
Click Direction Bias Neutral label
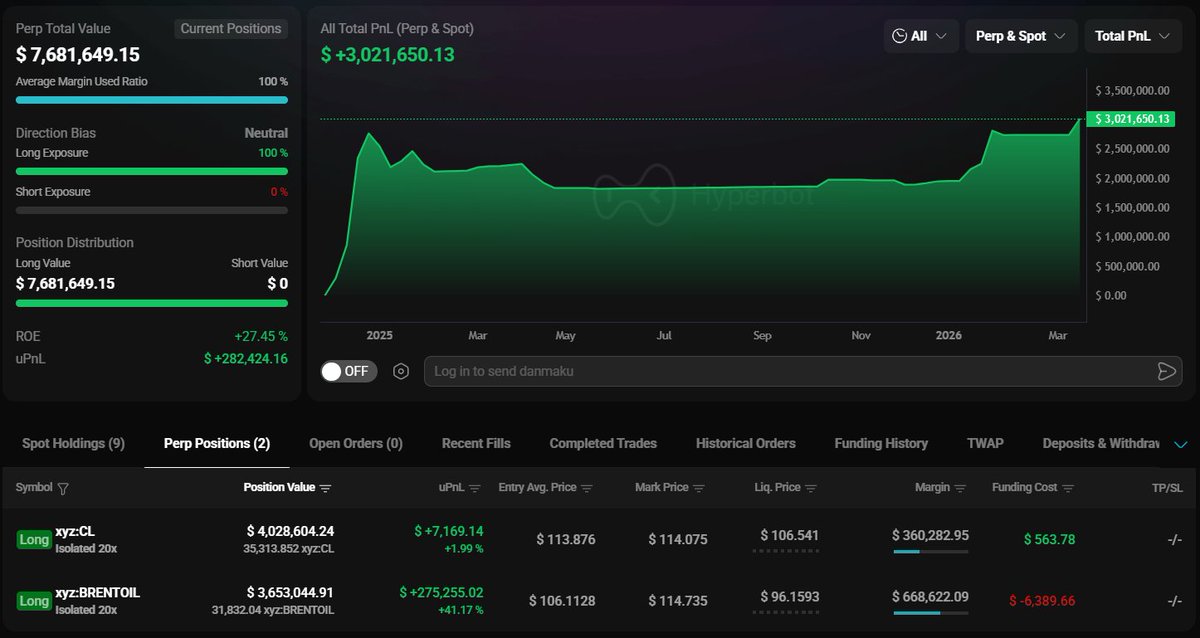266,133
